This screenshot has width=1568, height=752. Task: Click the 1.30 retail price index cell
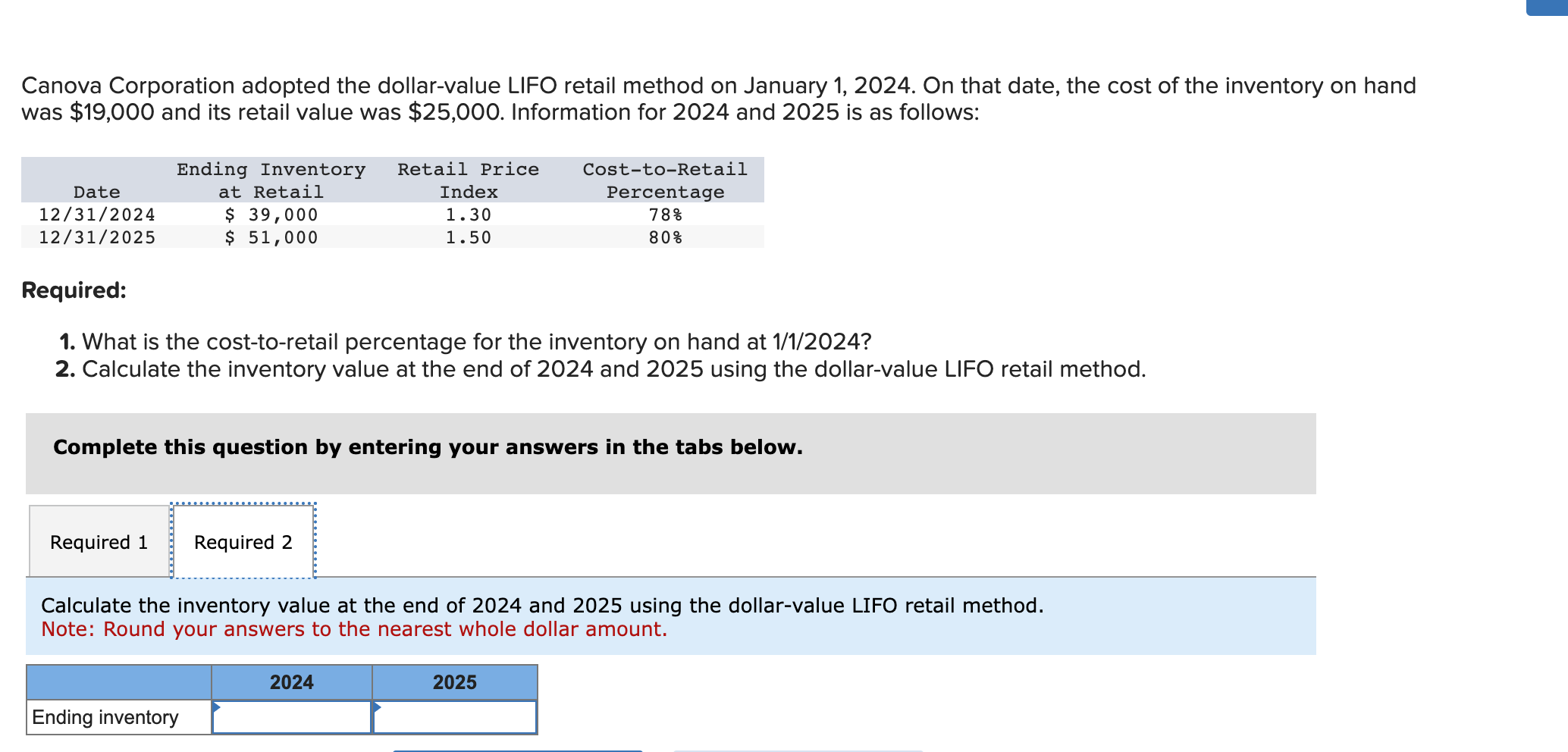pyautogui.click(x=469, y=215)
